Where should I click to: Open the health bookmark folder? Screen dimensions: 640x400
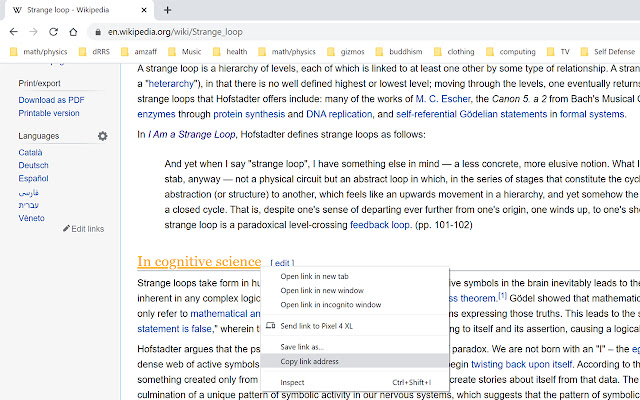coord(230,52)
